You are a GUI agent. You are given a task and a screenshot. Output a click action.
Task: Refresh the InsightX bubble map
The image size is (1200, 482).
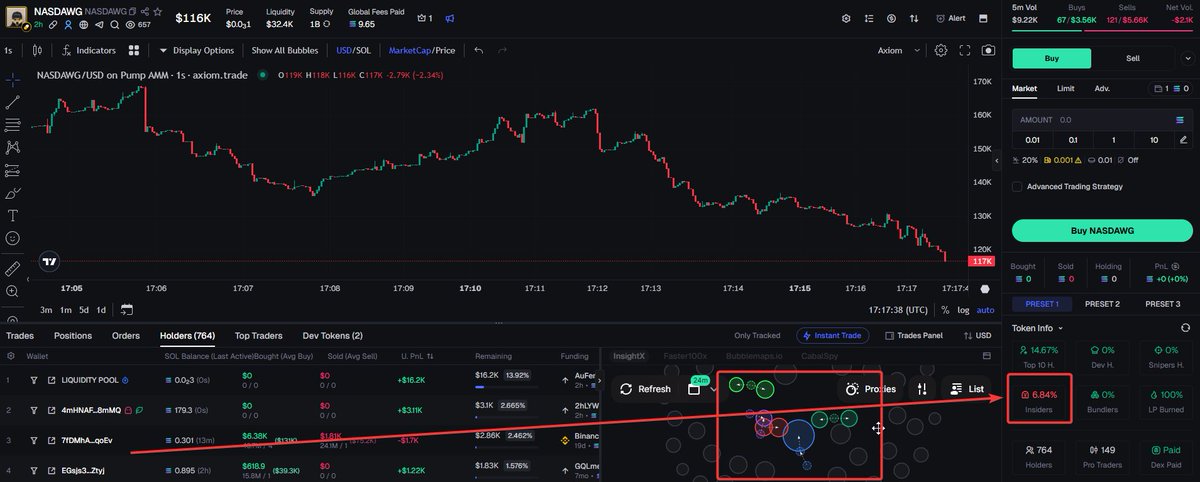click(x=645, y=389)
